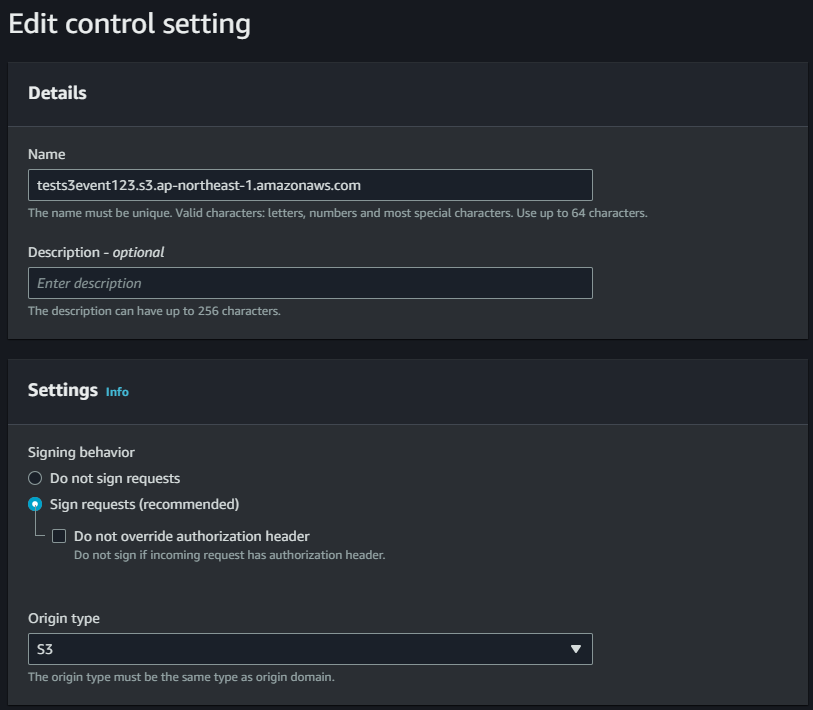Viewport: 813px width, 710px height.
Task: Click the 'Do not sign if incoming request' hint
Action: 229,555
